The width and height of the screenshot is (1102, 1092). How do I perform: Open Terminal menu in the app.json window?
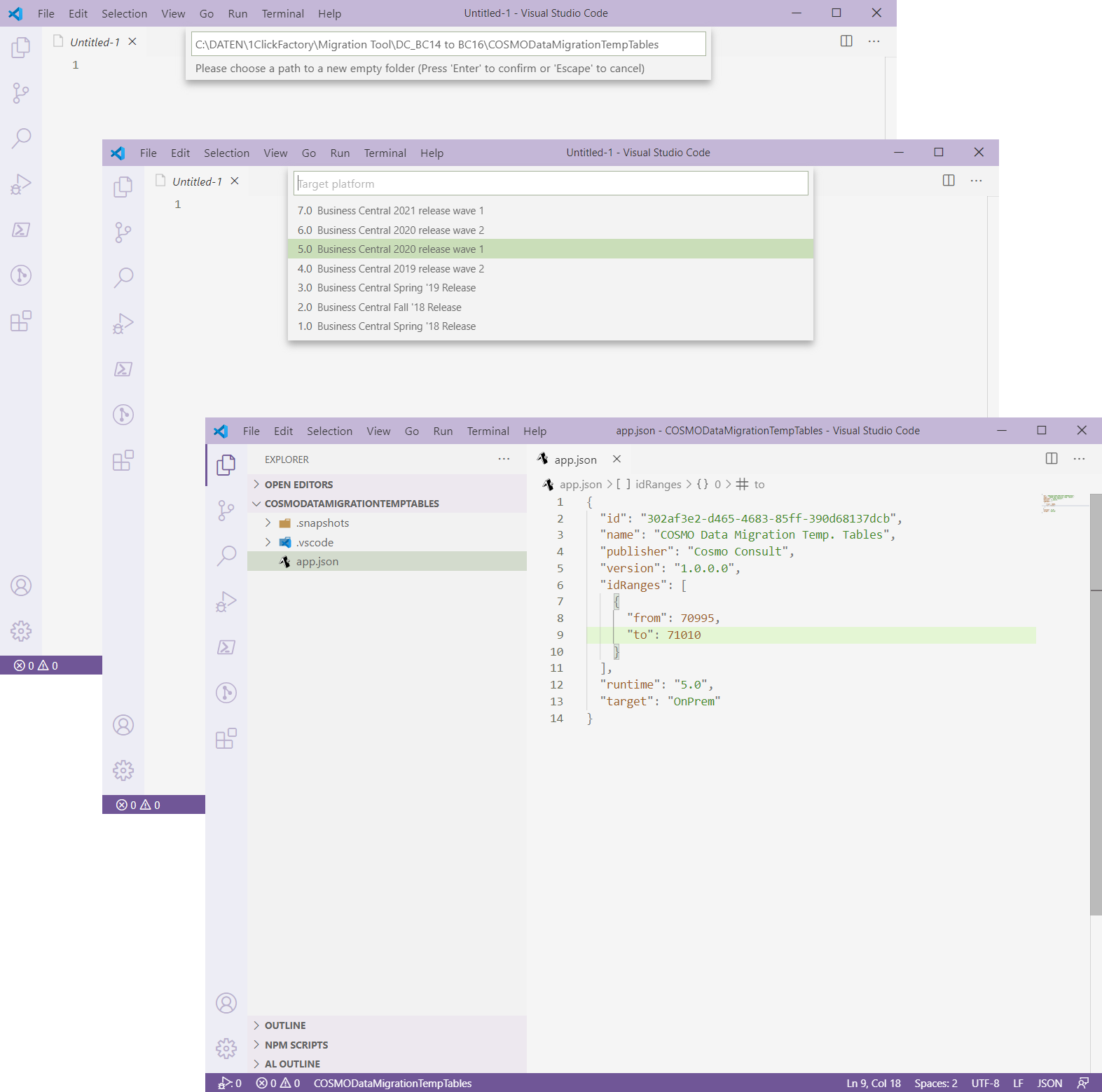coord(488,431)
